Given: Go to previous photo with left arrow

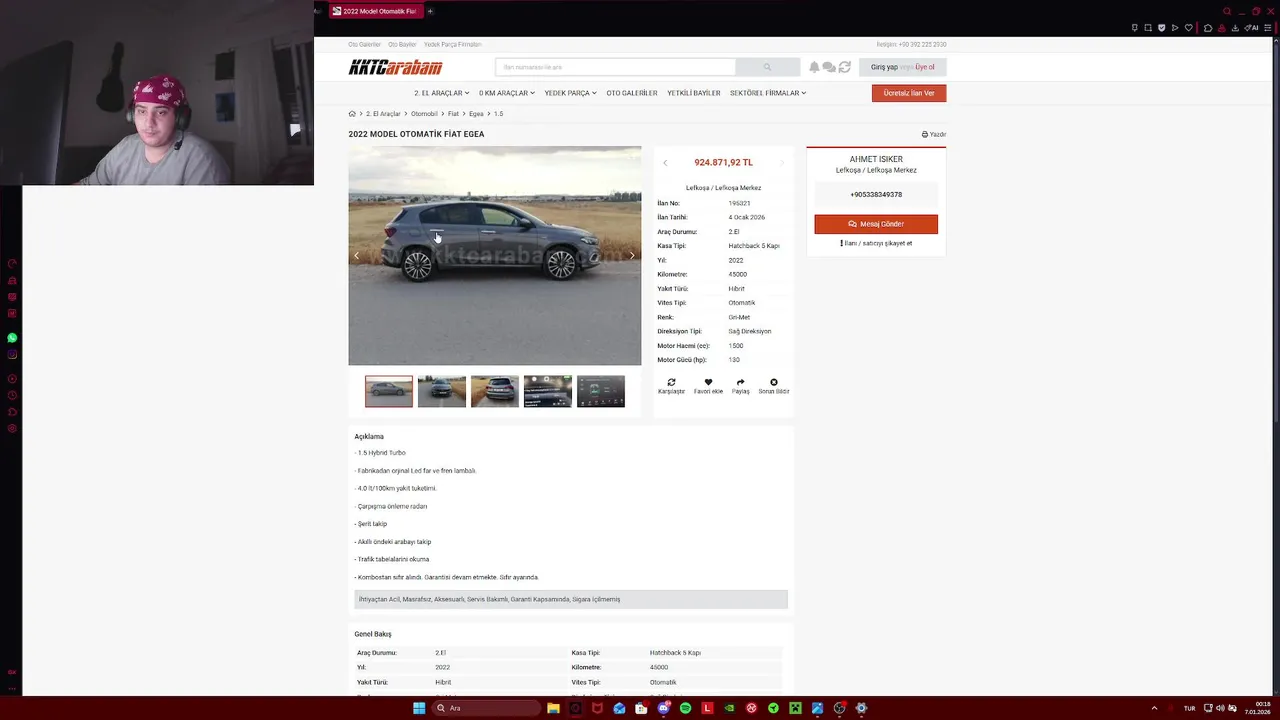Looking at the screenshot, I should click(357, 255).
